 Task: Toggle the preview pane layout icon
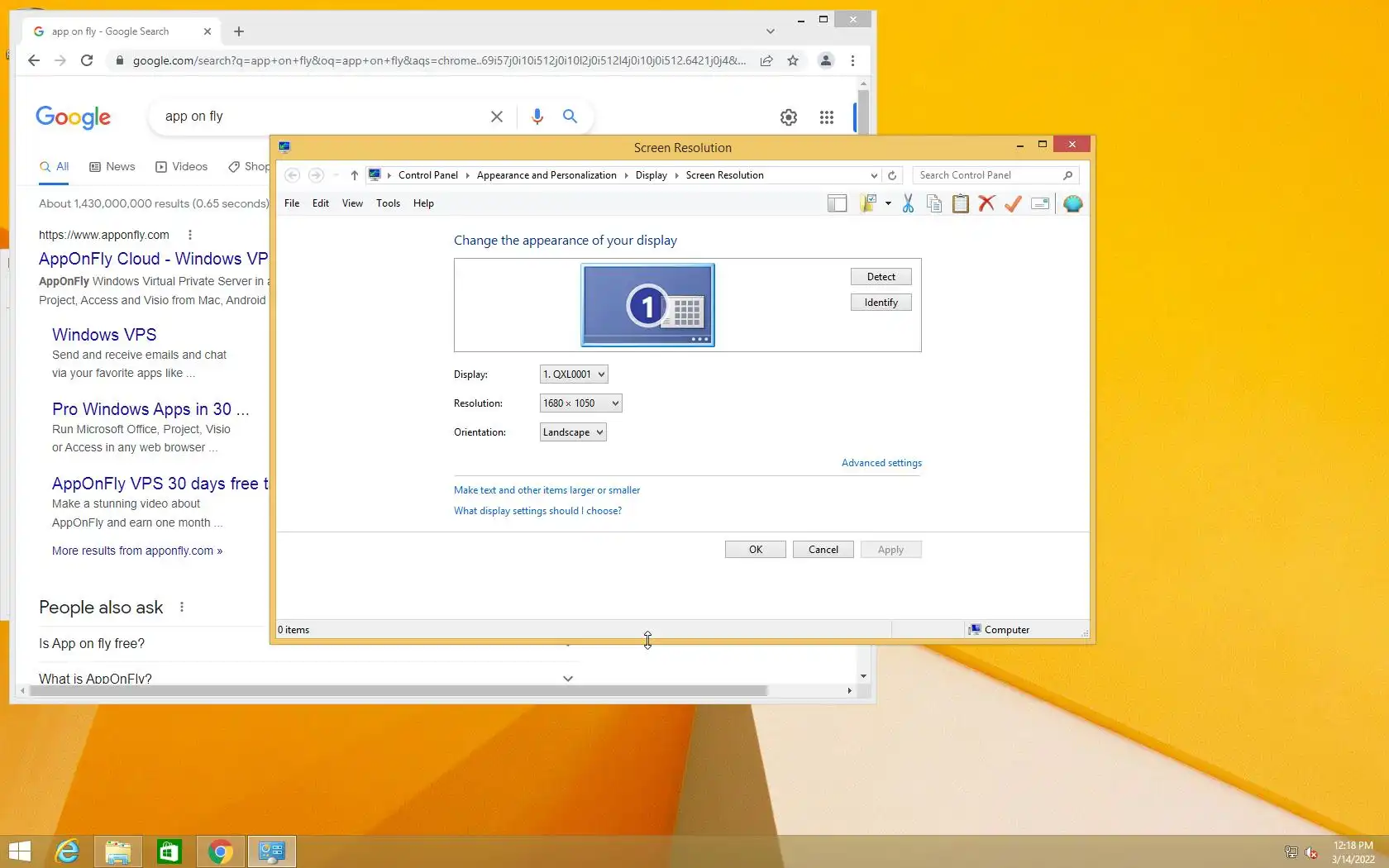pyautogui.click(x=837, y=203)
